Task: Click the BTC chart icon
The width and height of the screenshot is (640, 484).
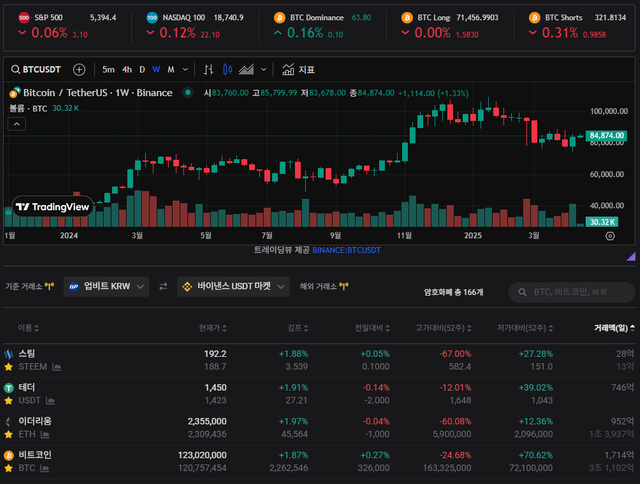Action: point(44,468)
